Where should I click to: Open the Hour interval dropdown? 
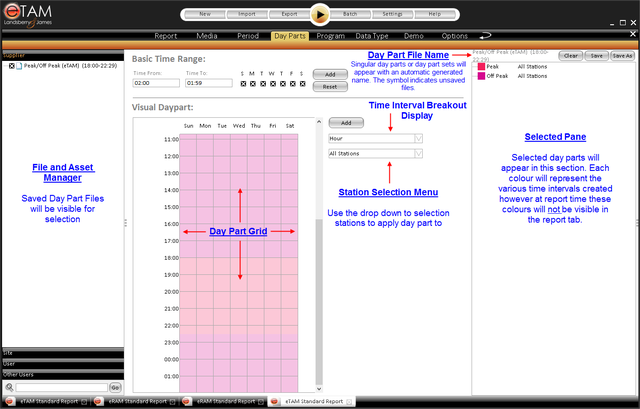tap(418, 139)
